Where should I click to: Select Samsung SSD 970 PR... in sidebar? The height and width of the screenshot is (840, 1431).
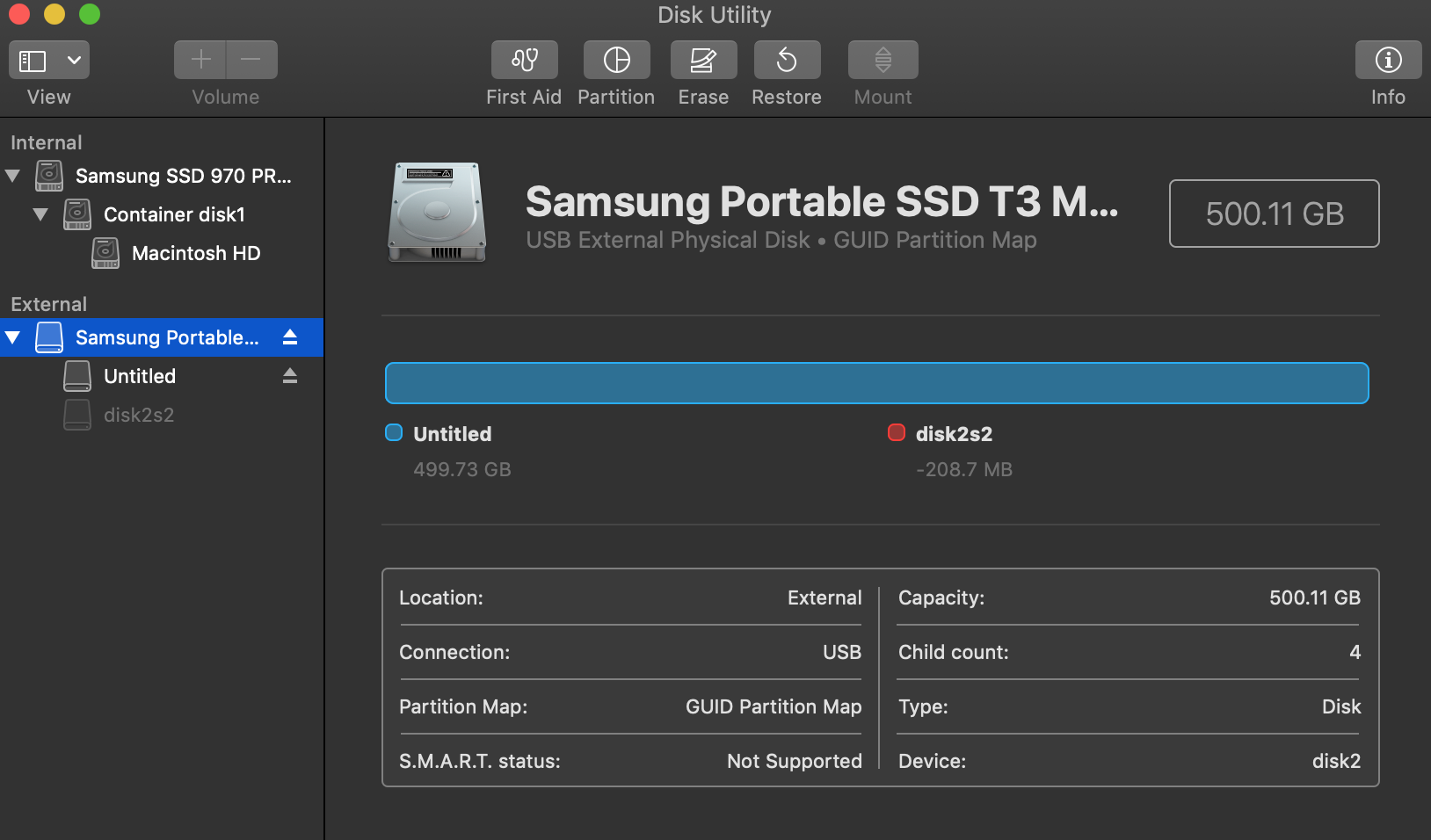tap(162, 176)
